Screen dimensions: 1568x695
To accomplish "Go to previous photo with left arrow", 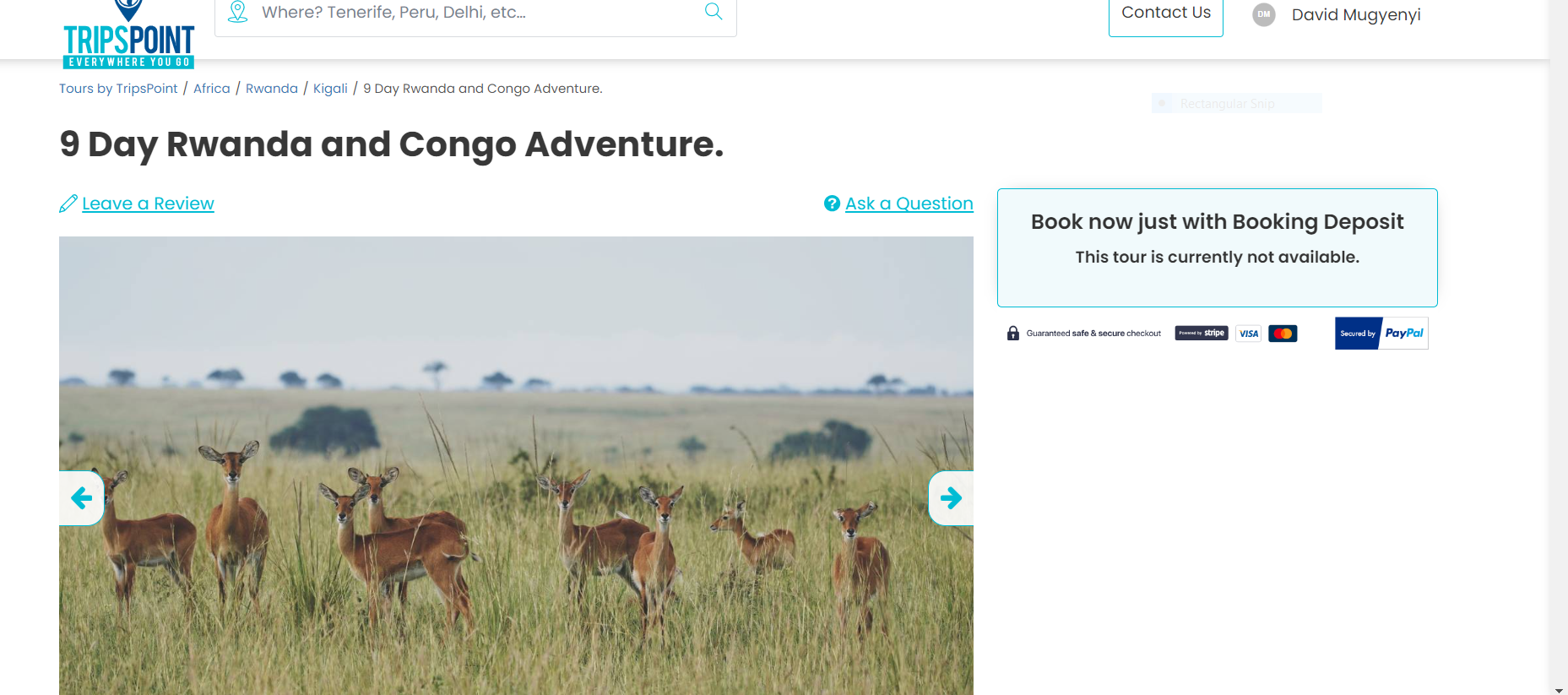I will click(82, 498).
